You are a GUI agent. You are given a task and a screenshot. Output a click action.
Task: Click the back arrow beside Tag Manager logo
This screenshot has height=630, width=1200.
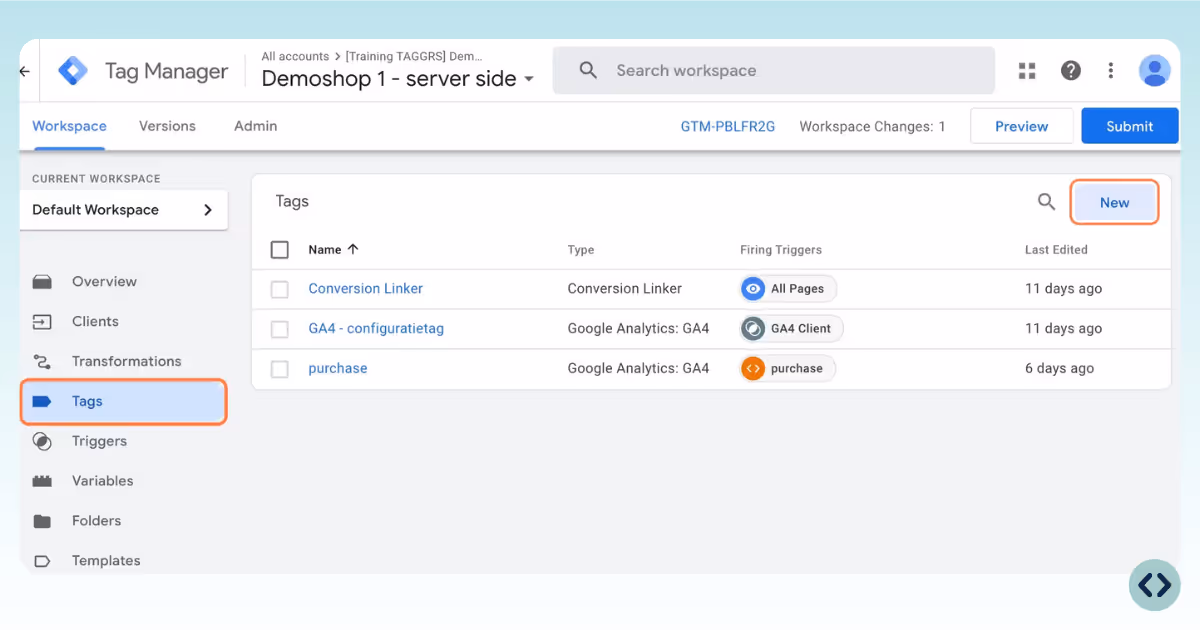pyautogui.click(x=26, y=71)
